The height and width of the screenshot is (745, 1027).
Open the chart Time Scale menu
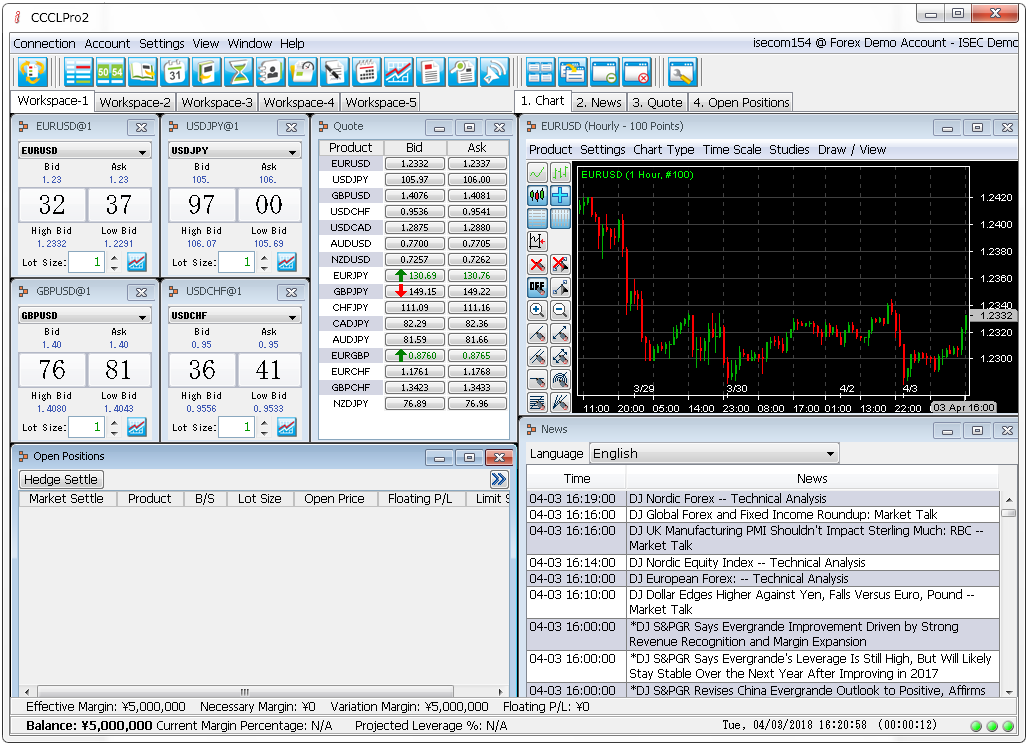(732, 149)
